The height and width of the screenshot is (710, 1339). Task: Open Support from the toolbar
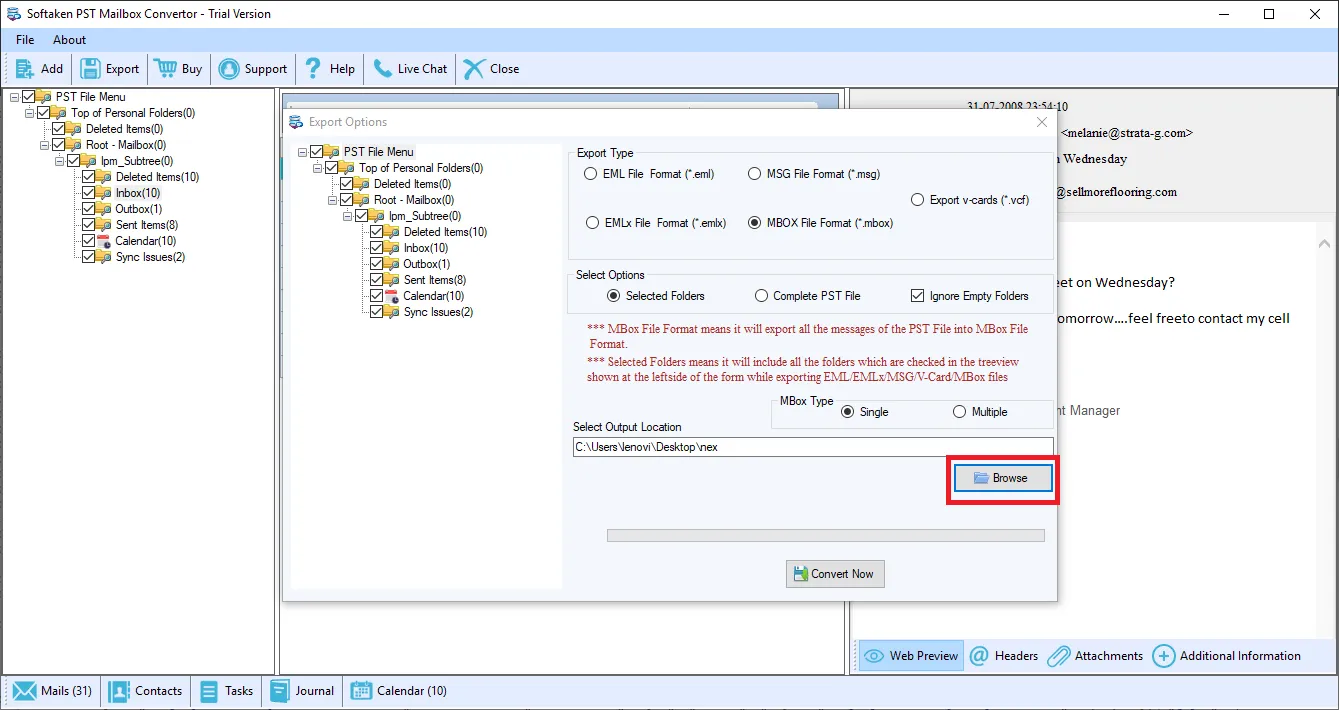click(x=253, y=69)
